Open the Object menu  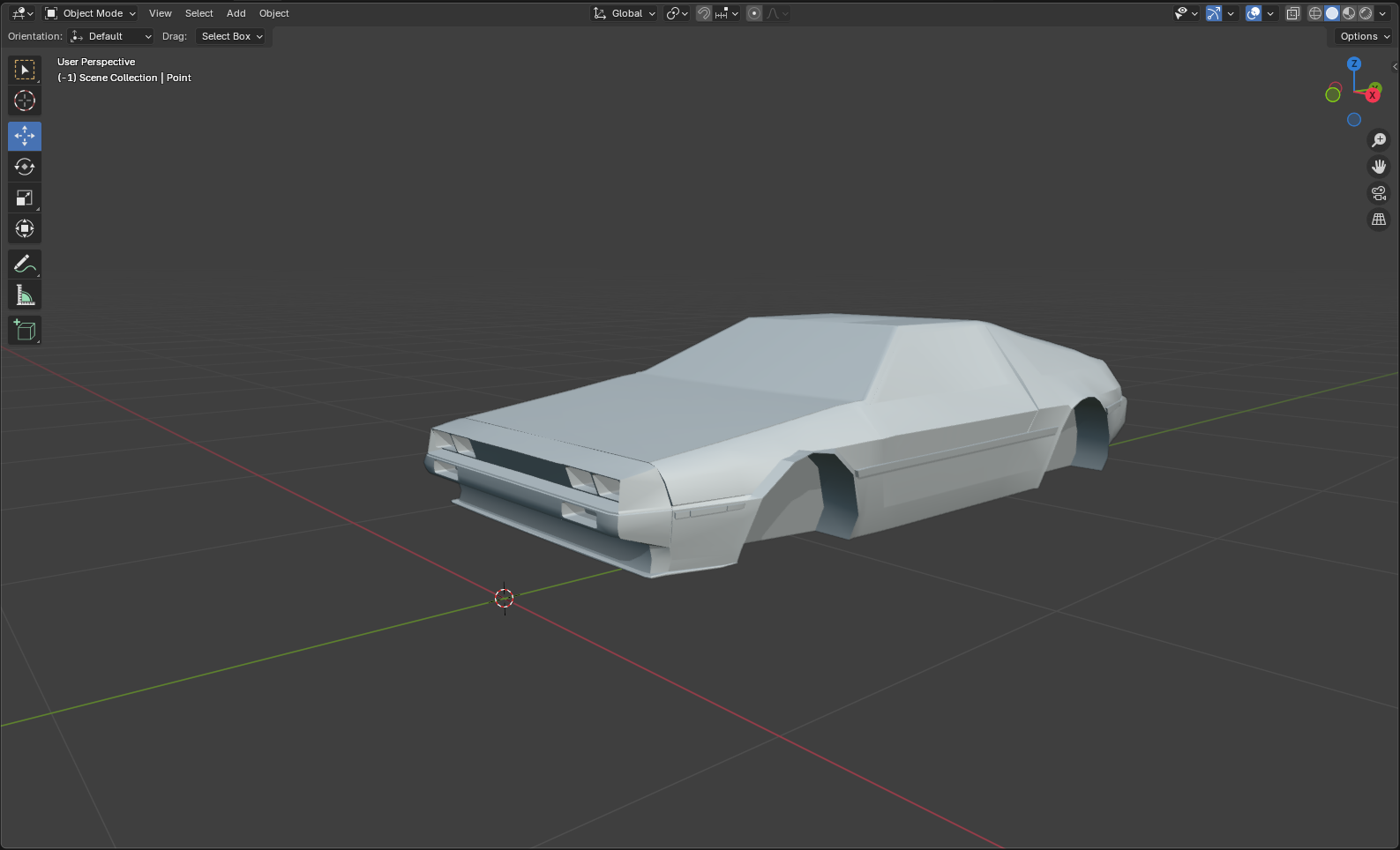click(x=274, y=13)
